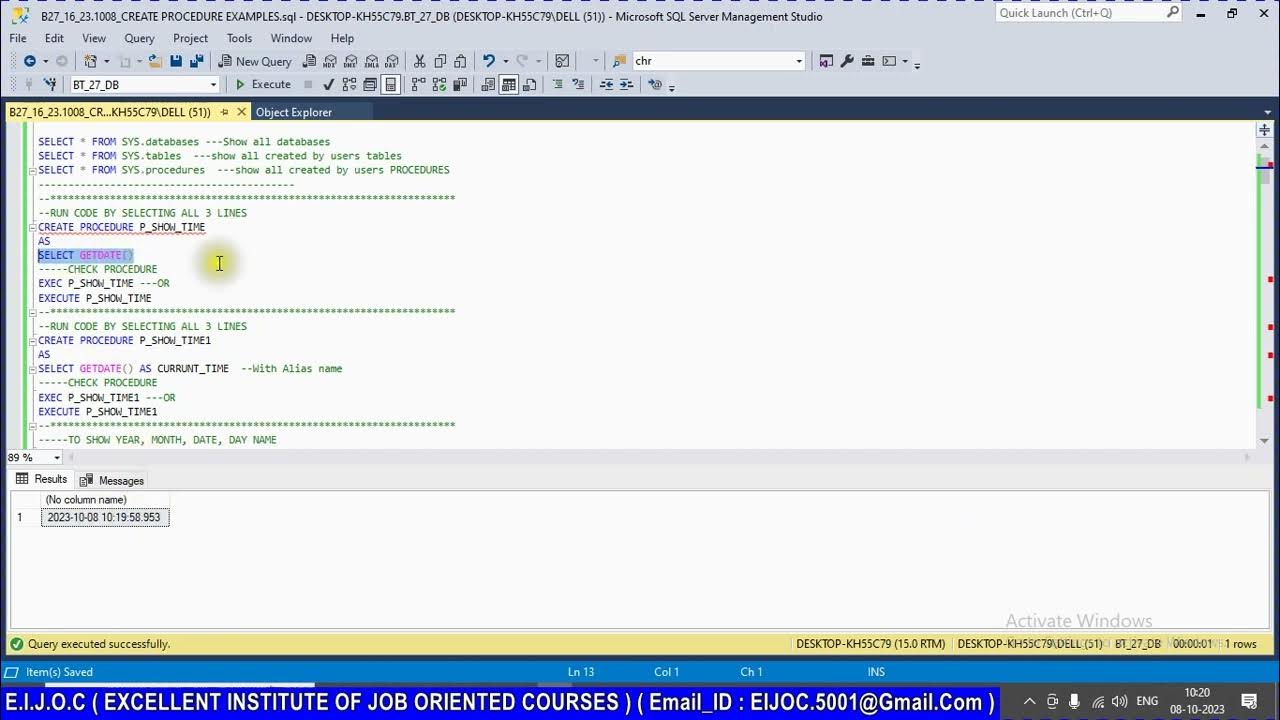Open a Database Engine Query icon

(310, 61)
